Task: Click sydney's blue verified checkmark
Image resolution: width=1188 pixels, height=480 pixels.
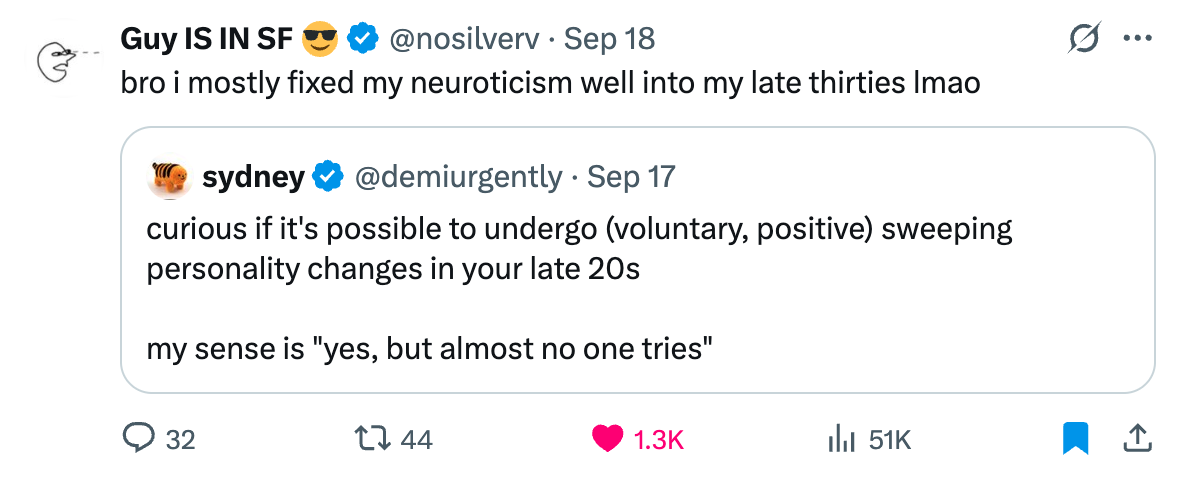Action: (328, 177)
